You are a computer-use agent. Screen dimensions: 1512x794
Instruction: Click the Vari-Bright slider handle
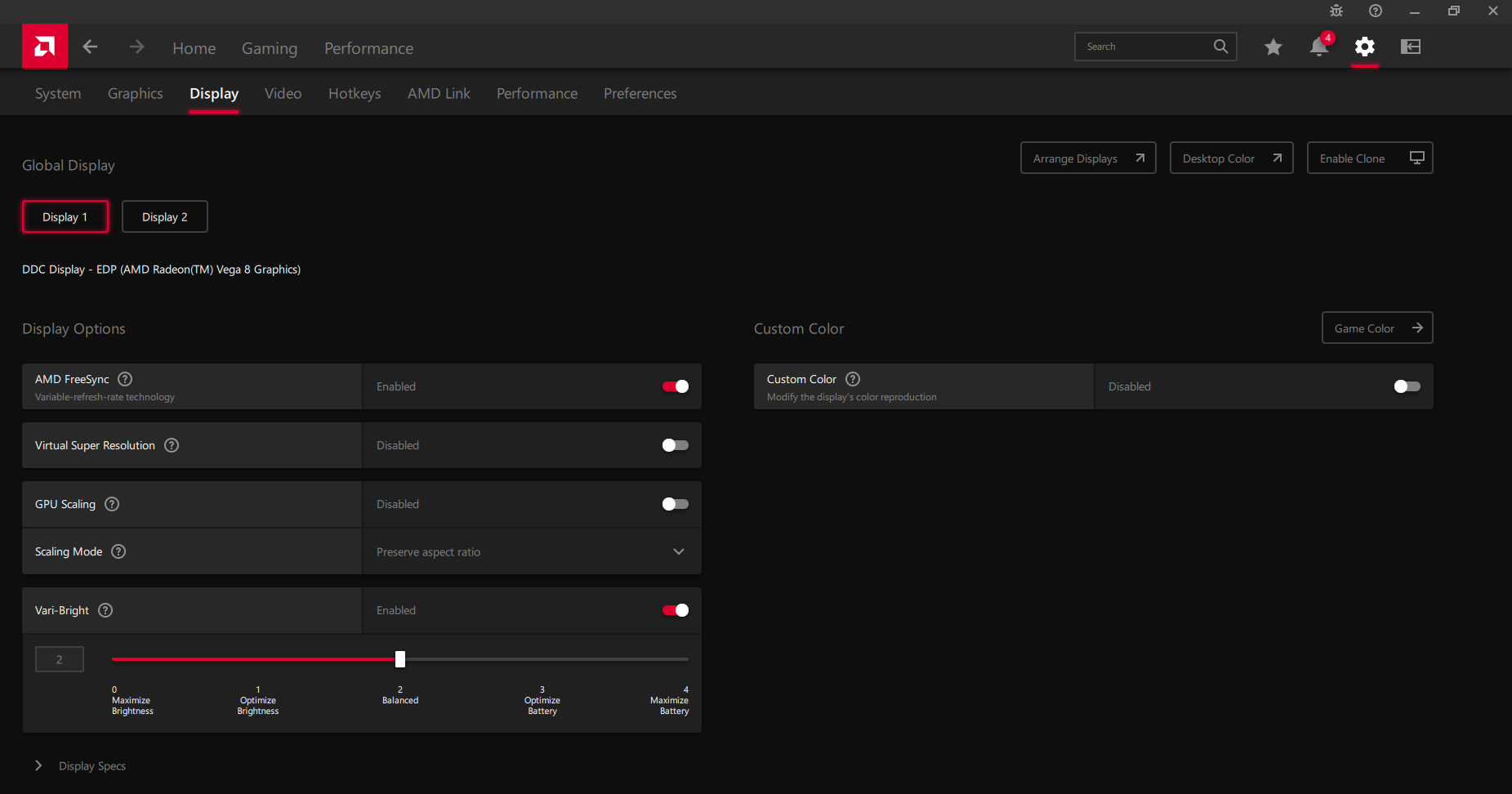coord(400,659)
